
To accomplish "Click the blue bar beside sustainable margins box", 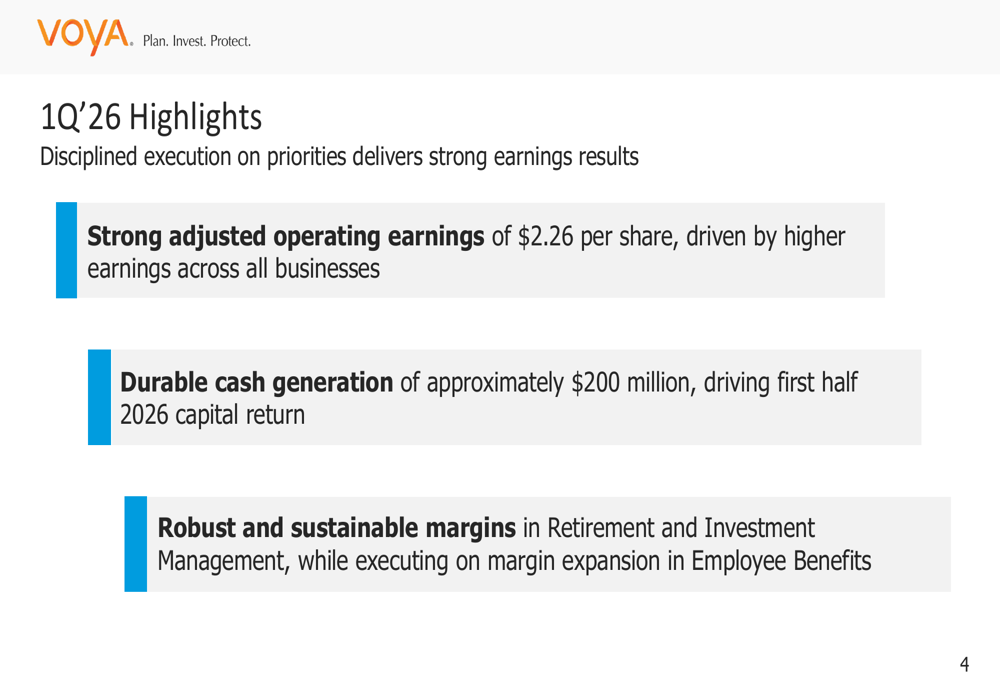I will [136, 544].
